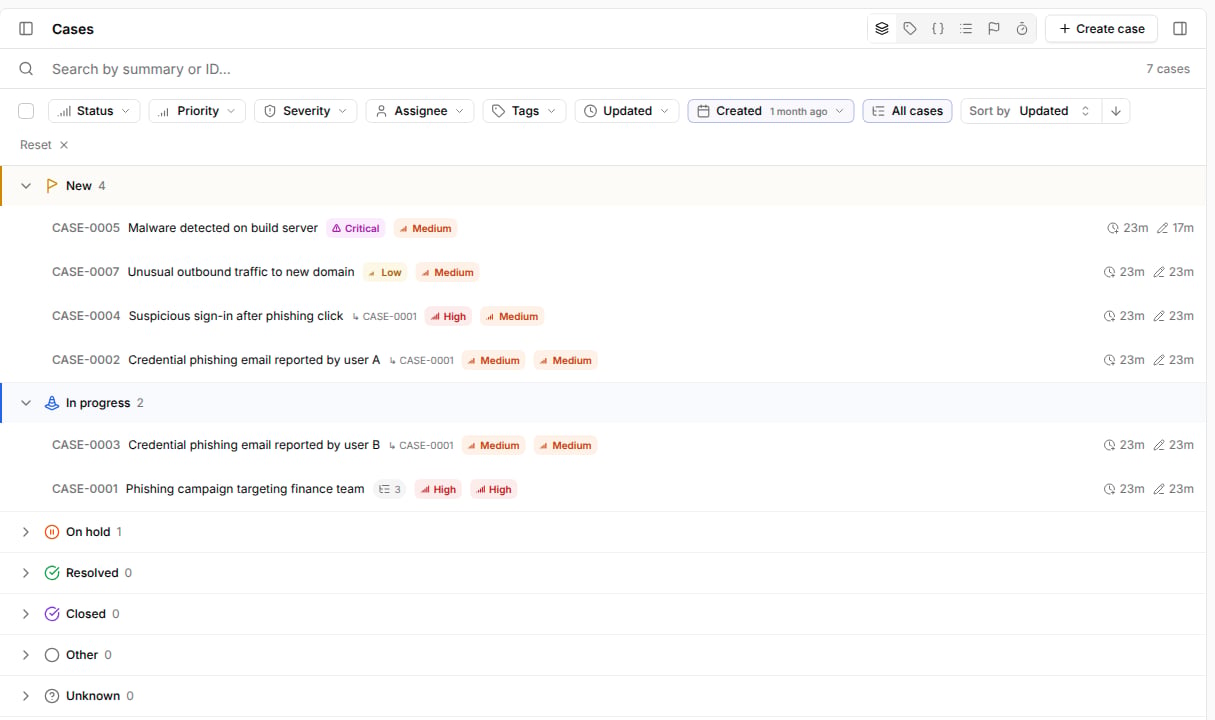Screen dimensions: 1215x720
Task: Click the flag icon in top toolbar
Action: pos(994,29)
